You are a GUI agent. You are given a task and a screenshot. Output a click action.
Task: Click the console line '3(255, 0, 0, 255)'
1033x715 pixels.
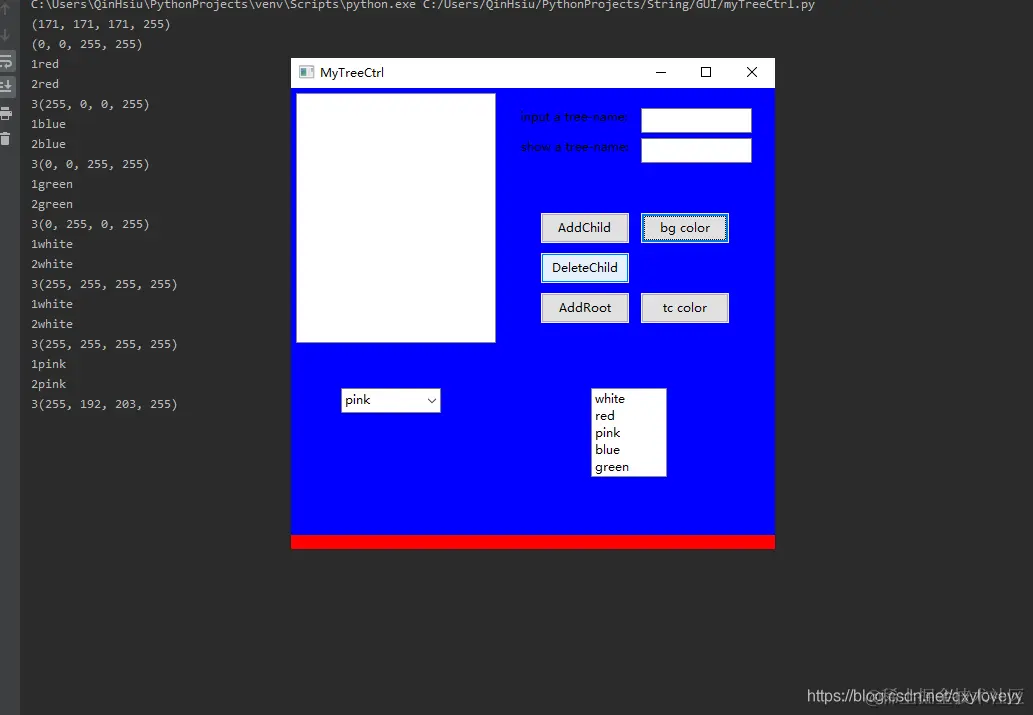pyautogui.click(x=90, y=104)
